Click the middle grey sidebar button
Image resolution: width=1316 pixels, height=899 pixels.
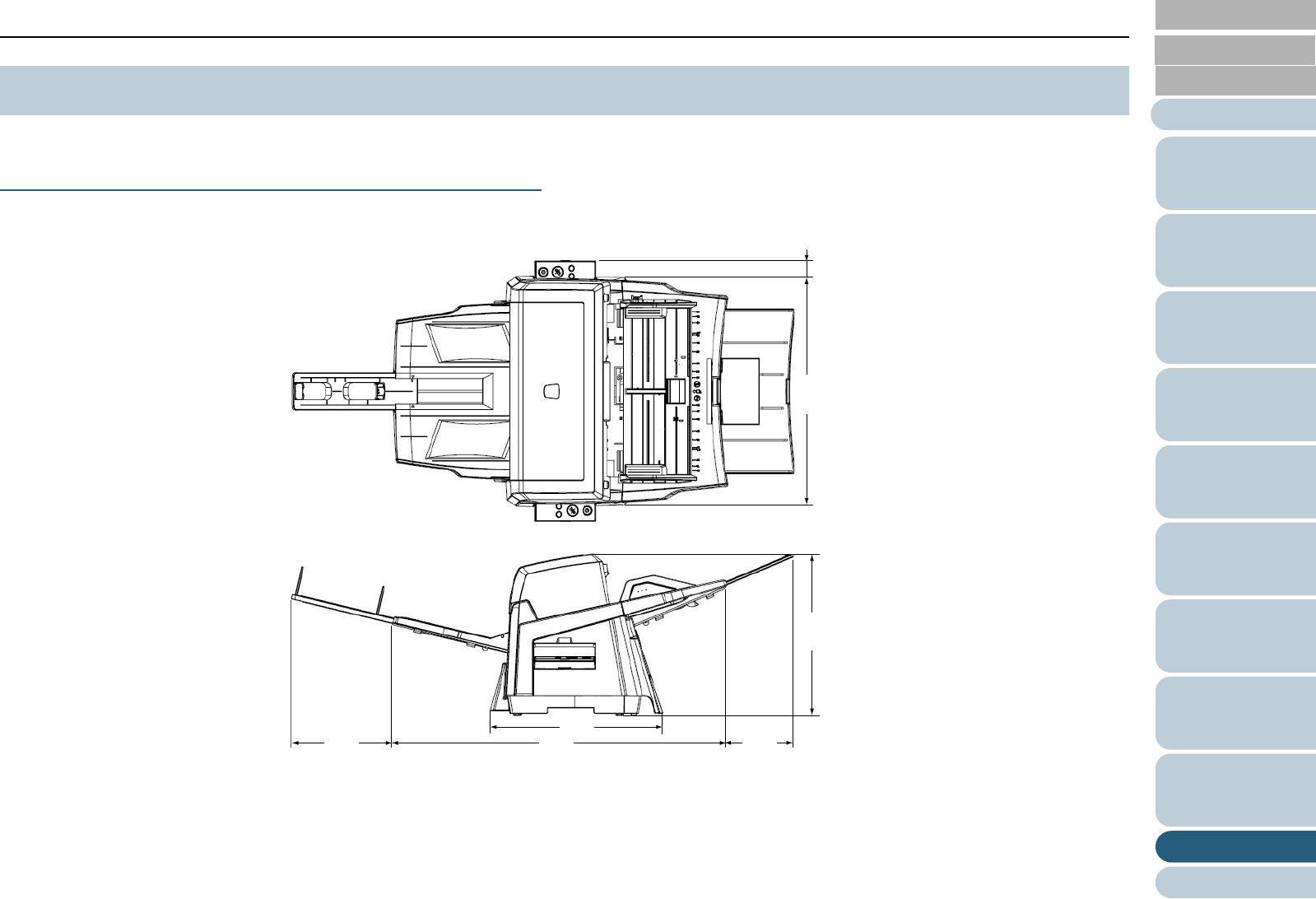[x=1235, y=49]
